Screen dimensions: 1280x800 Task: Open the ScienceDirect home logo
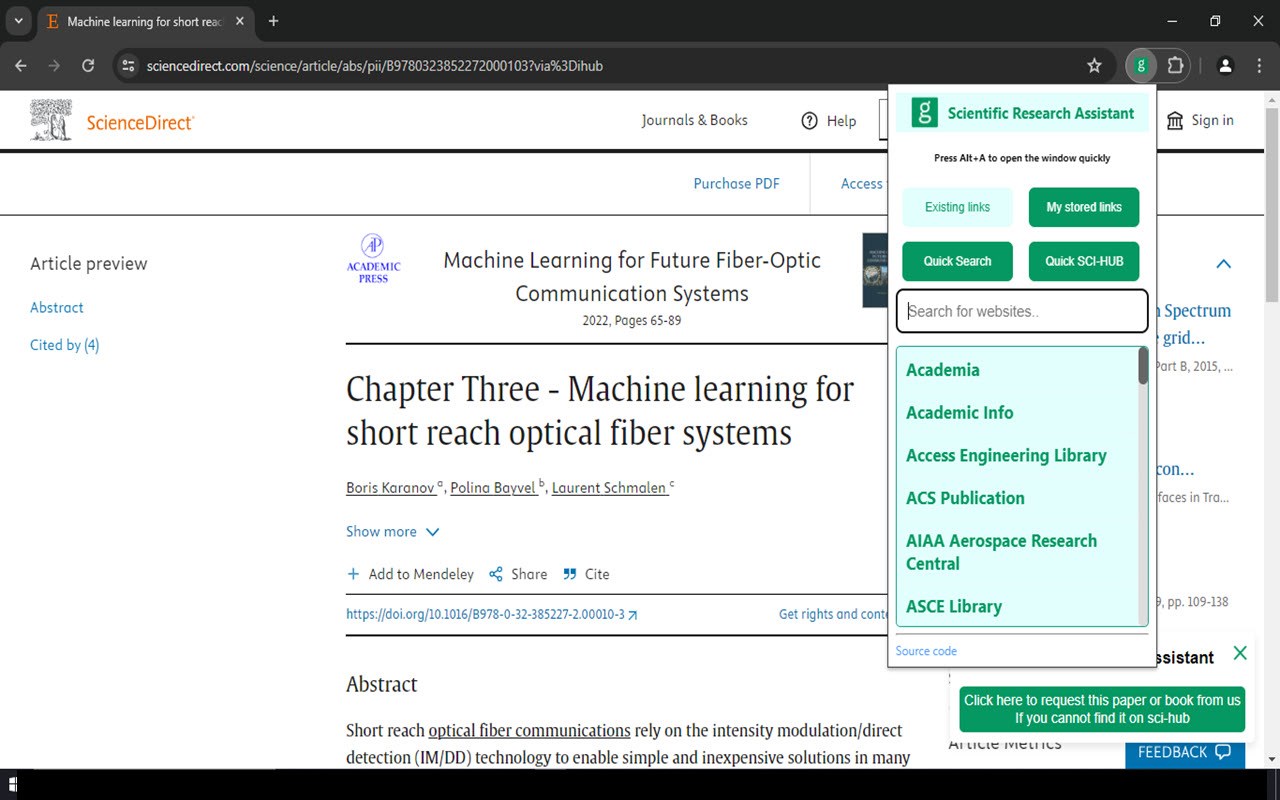[112, 121]
